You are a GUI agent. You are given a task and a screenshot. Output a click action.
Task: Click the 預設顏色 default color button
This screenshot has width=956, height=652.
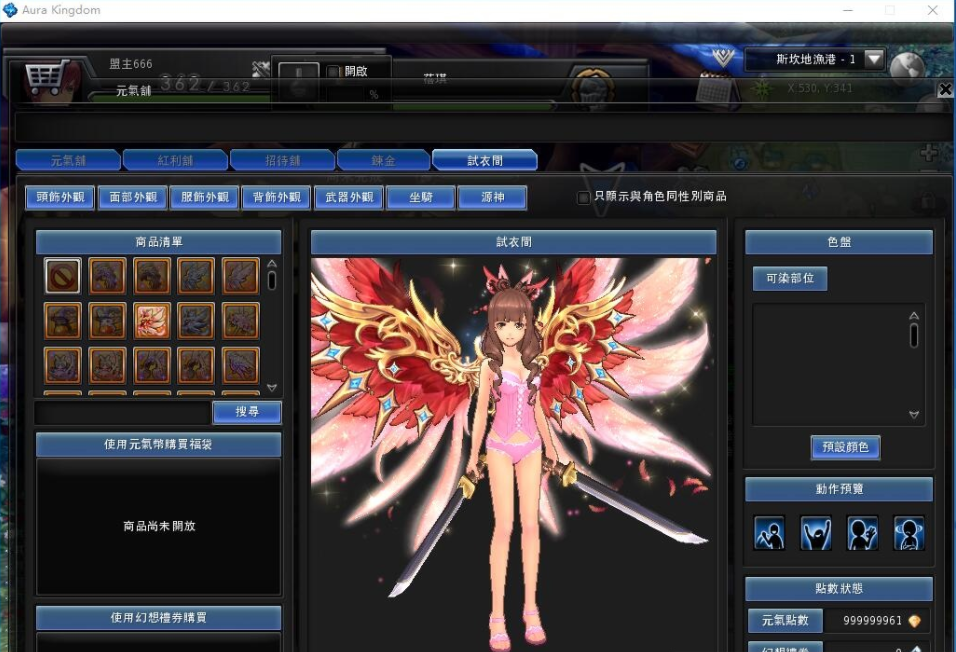(x=845, y=448)
